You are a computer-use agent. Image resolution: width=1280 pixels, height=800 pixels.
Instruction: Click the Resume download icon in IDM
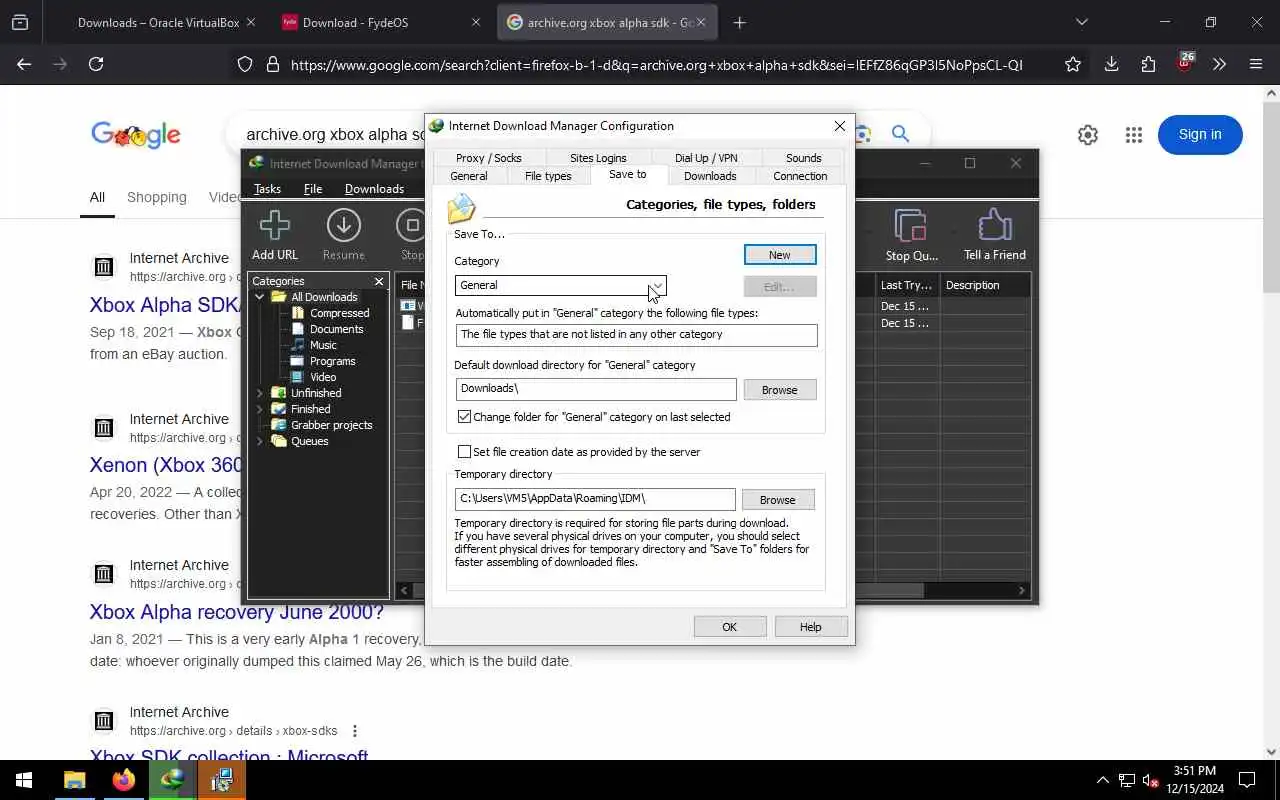click(343, 226)
